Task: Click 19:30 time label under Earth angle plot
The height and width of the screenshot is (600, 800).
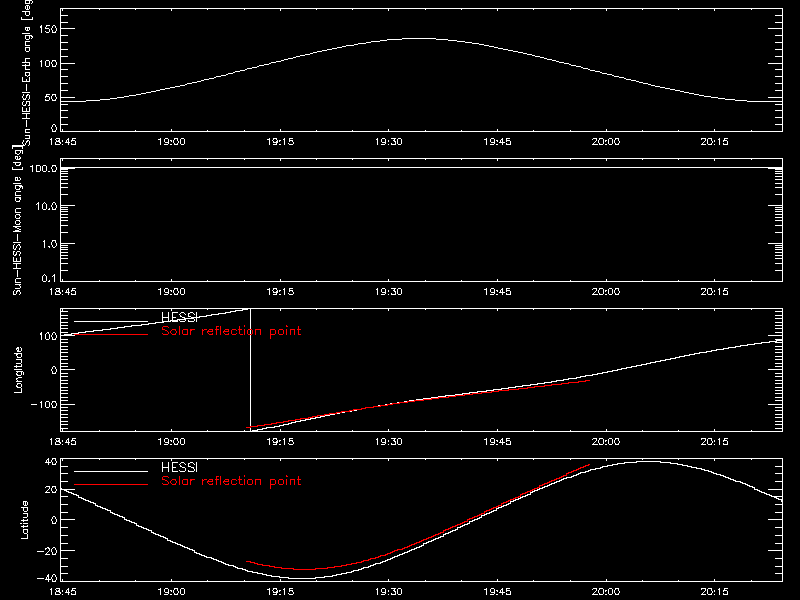Action: (389, 141)
